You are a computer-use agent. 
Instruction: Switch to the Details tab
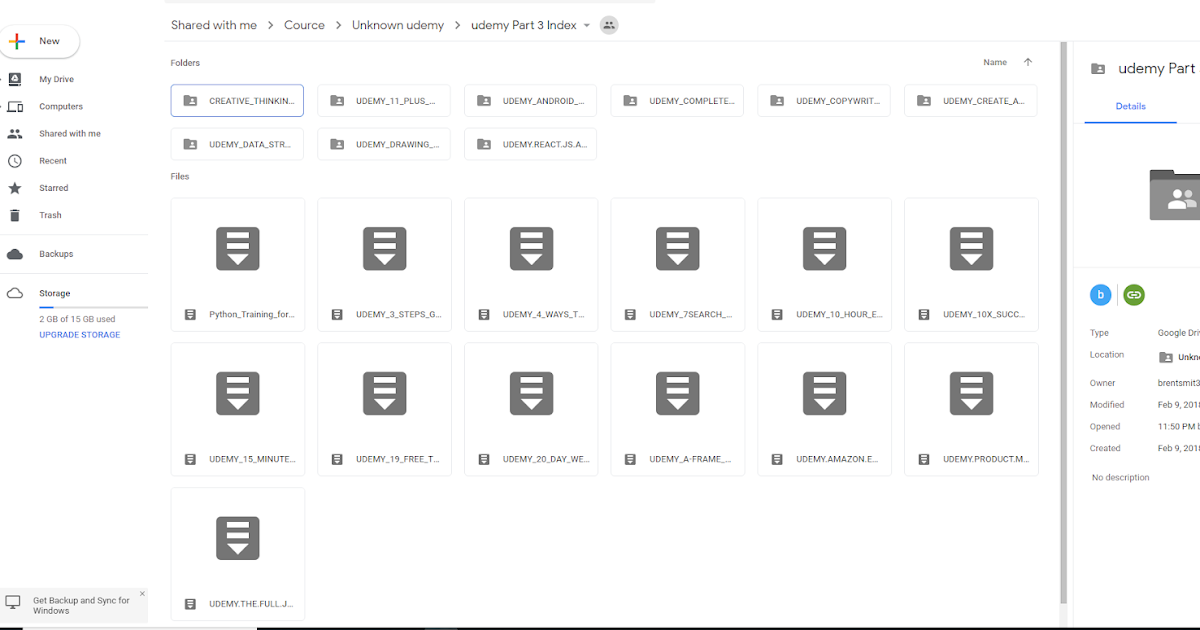tap(1130, 106)
